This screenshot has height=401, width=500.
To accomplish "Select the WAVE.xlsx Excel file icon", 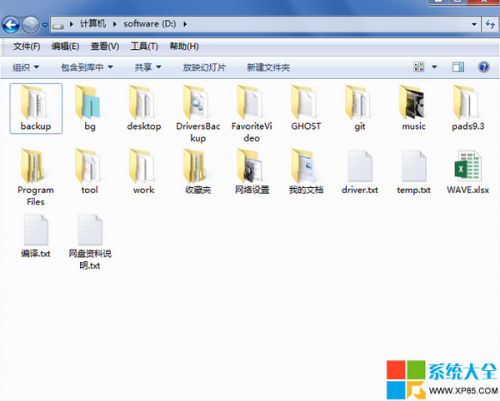I will tap(468, 166).
